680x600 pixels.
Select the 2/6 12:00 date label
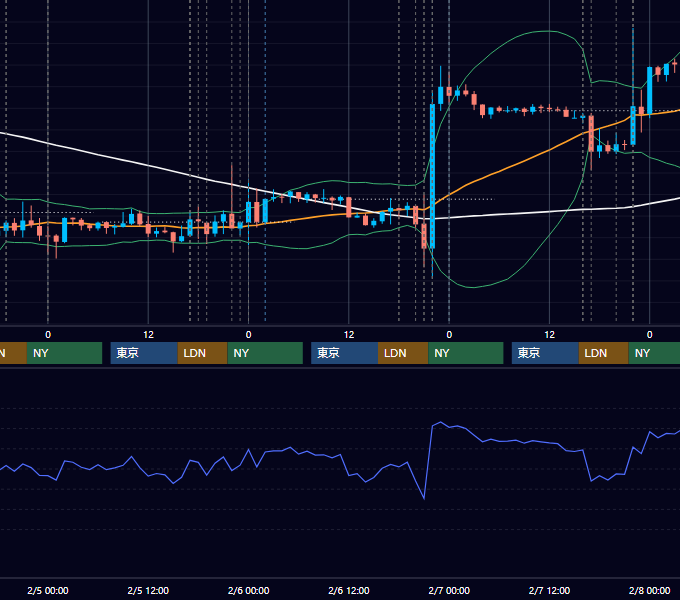(x=349, y=590)
